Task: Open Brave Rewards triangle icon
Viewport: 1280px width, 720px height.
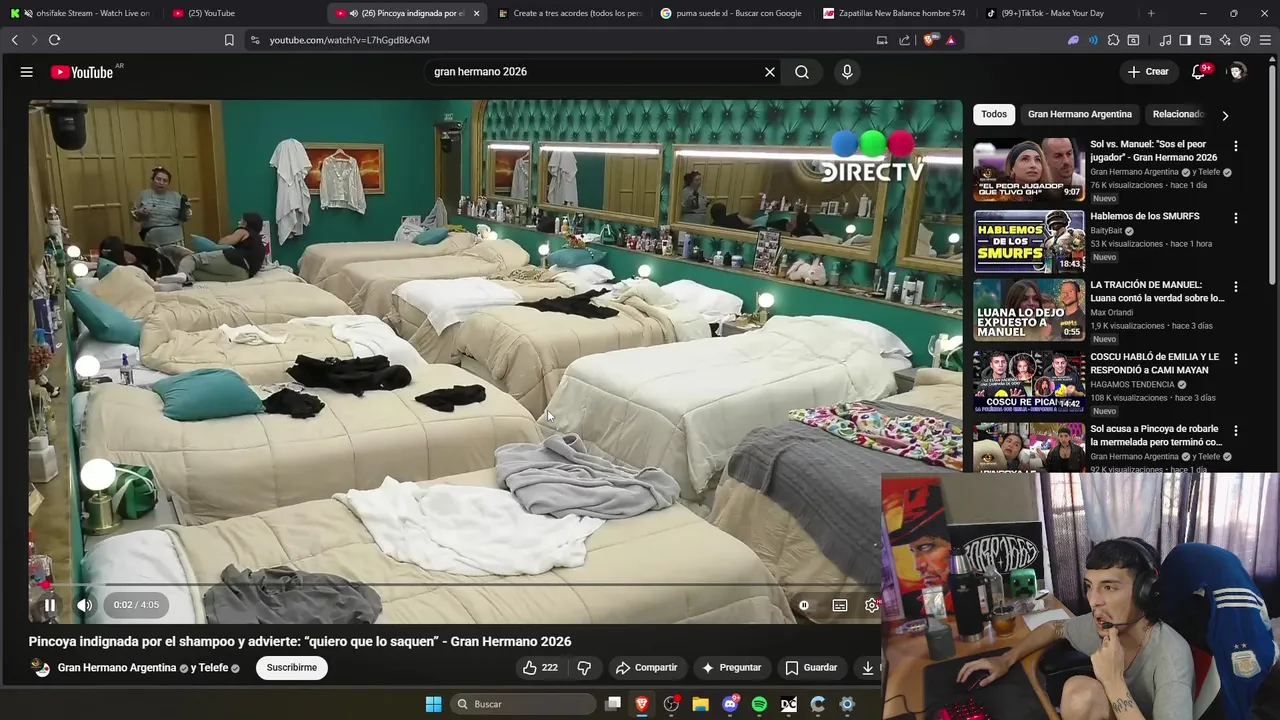Action: [x=950, y=40]
